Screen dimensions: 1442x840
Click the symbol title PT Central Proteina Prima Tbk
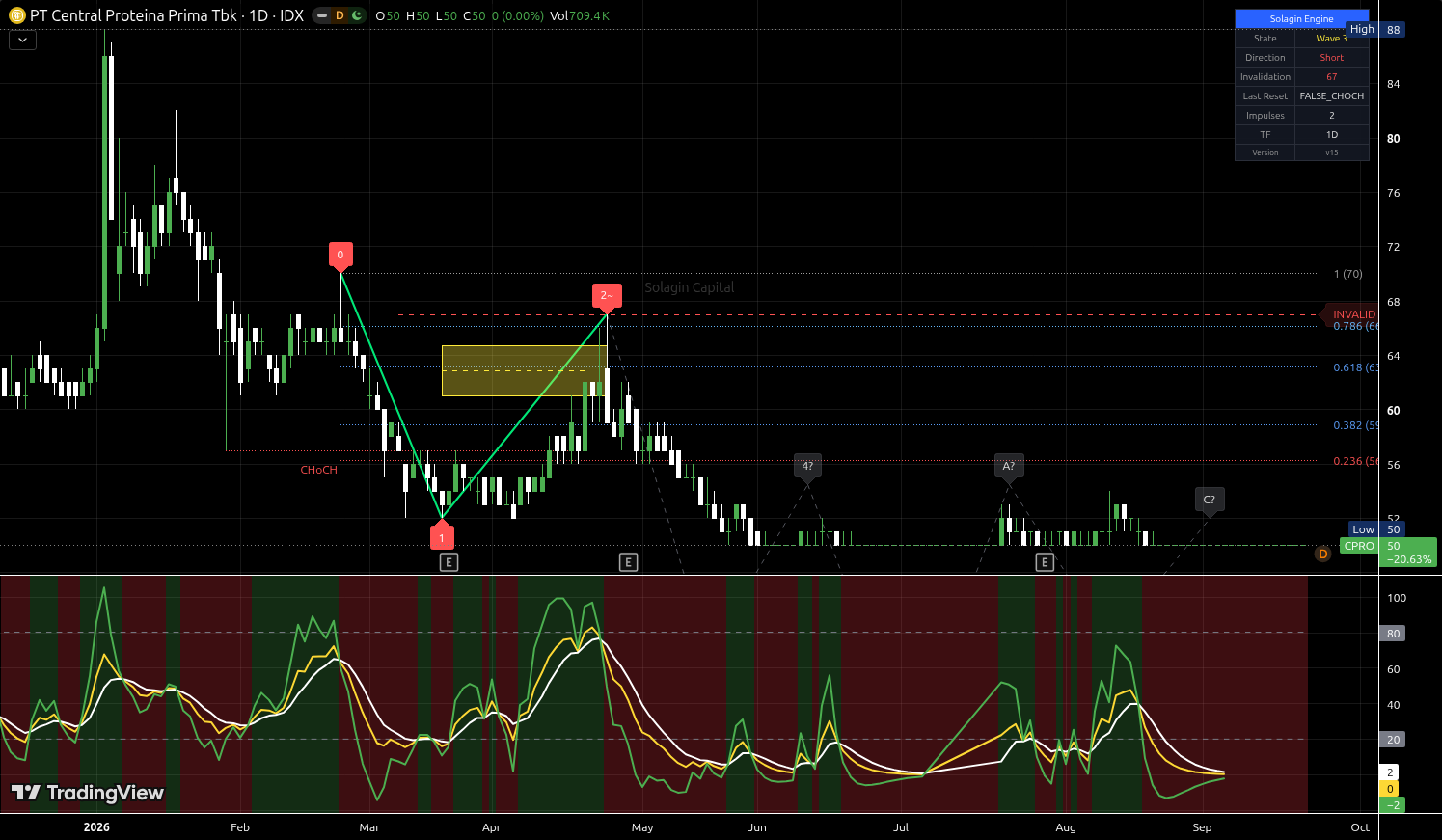pyautogui.click(x=133, y=15)
